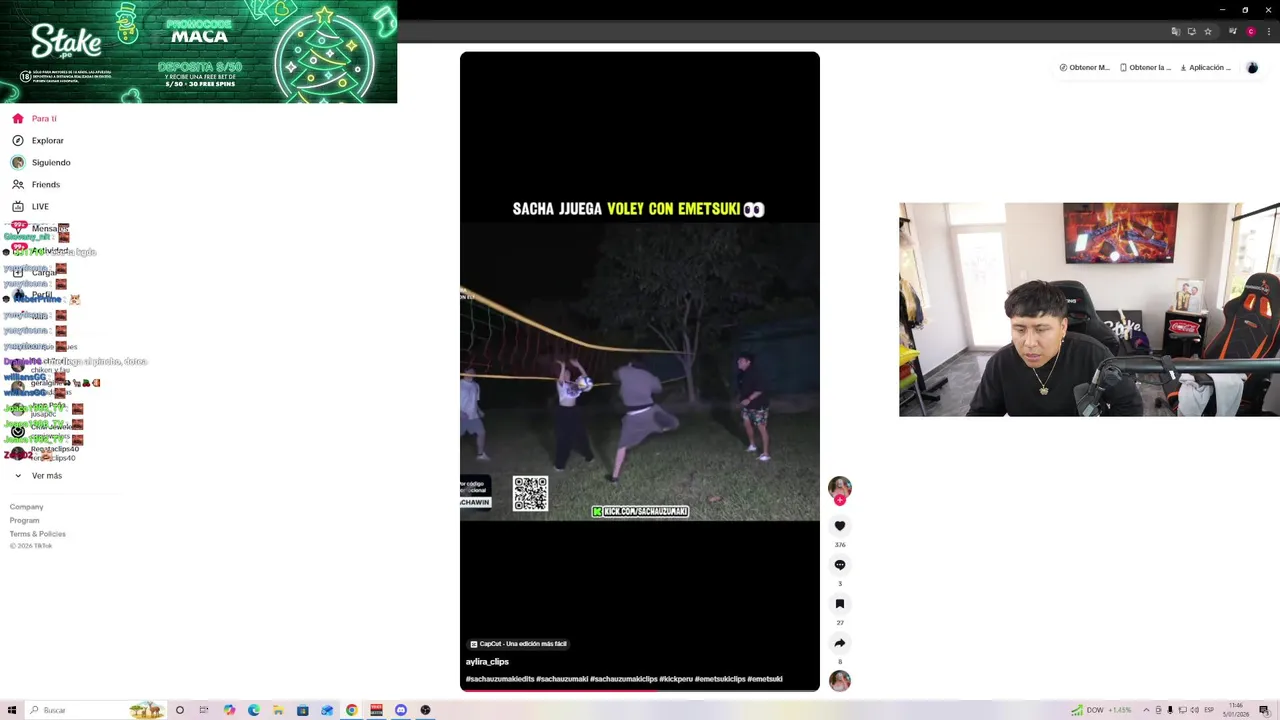
Task: Click the Obtener M... button
Action: pos(1084,68)
